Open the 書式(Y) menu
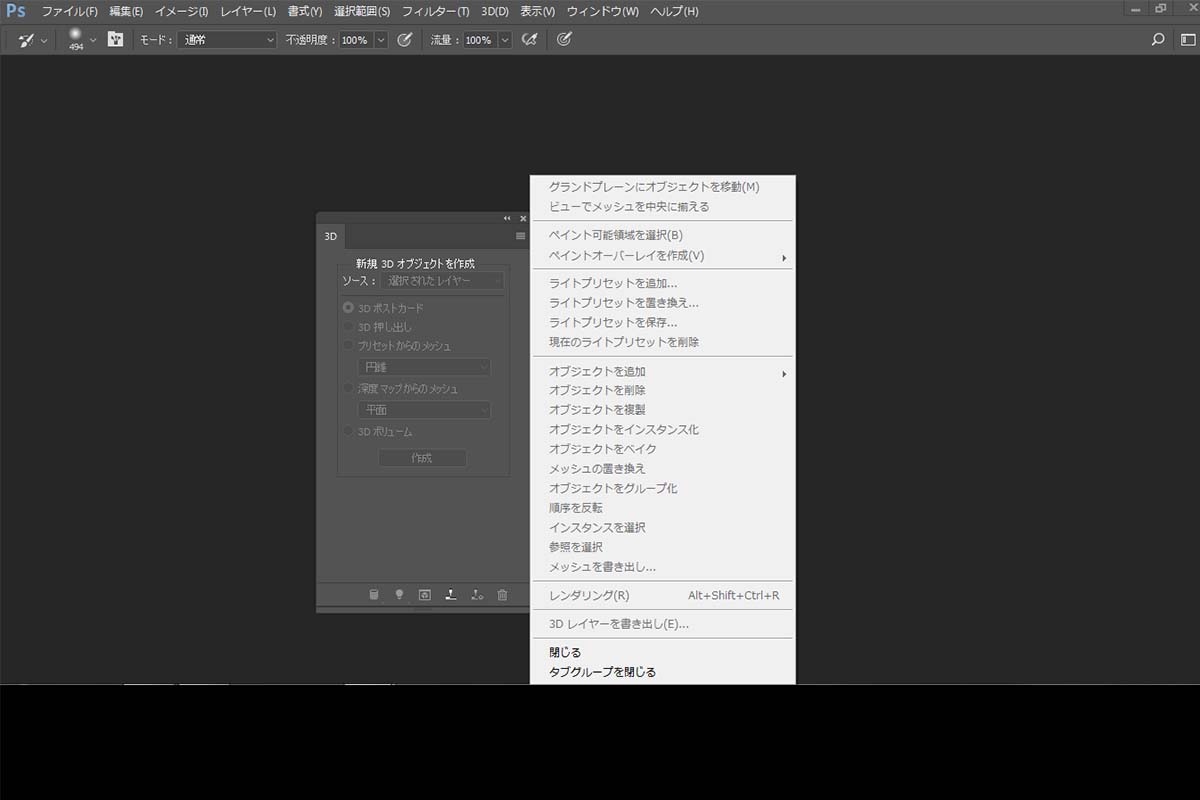The height and width of the screenshot is (800, 1200). click(x=305, y=11)
